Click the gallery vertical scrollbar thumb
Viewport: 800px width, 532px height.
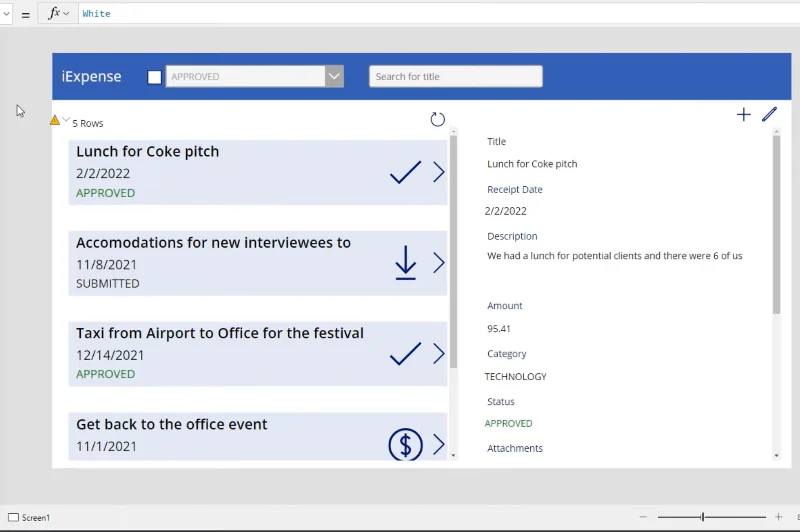coord(454,251)
